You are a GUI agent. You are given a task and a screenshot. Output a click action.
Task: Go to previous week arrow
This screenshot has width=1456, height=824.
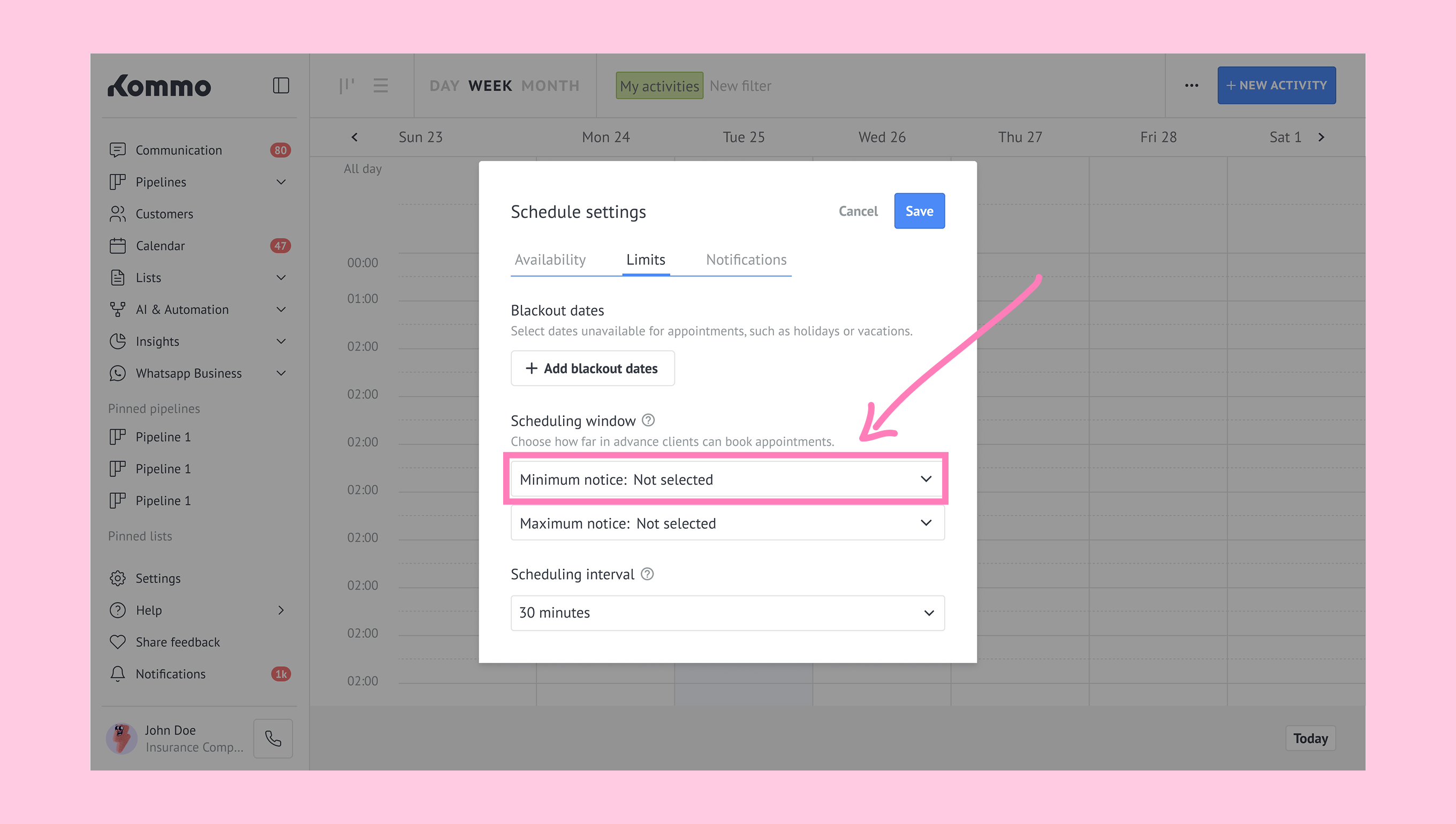355,137
